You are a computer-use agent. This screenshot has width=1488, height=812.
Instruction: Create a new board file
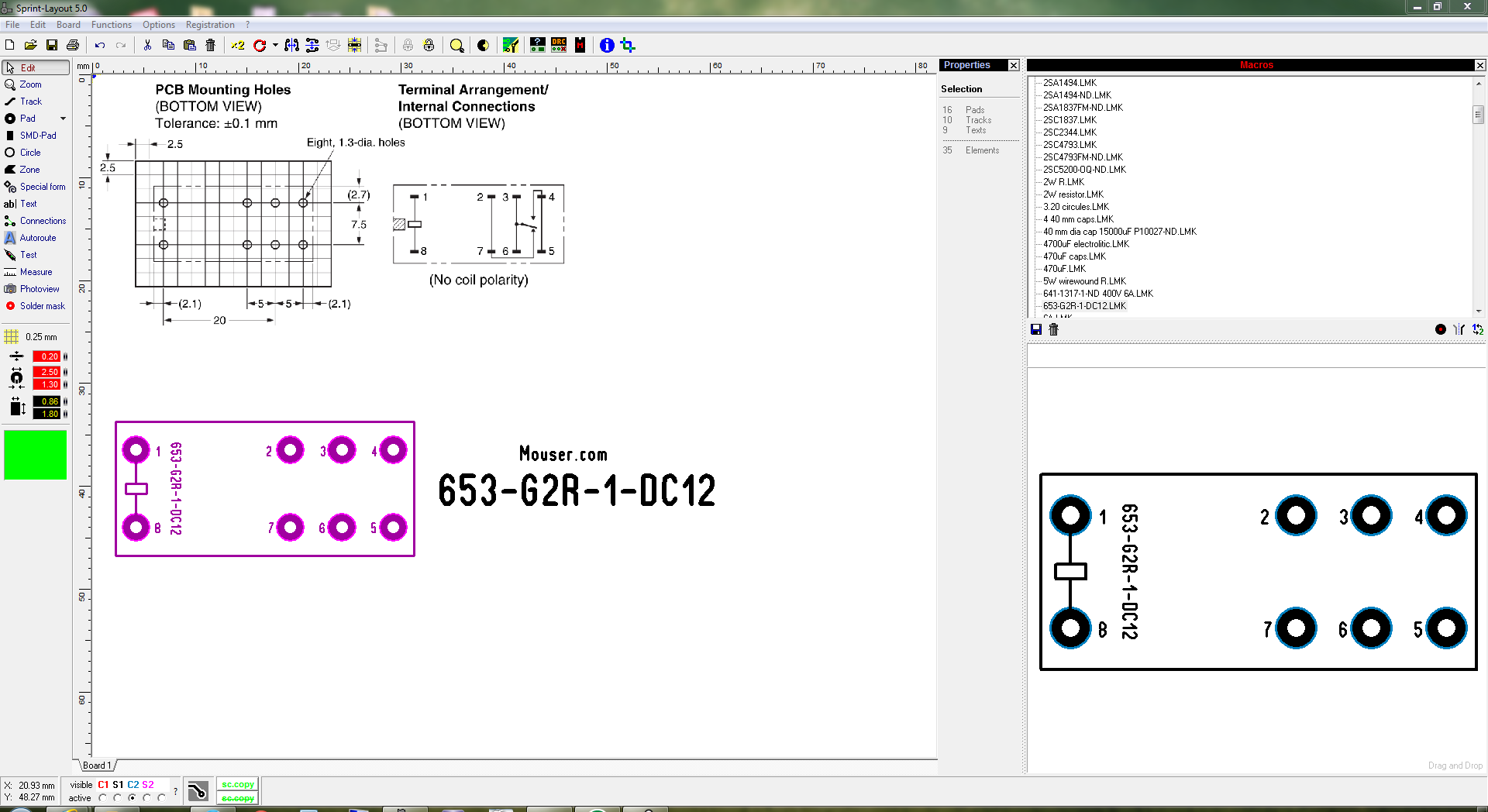pos(10,46)
